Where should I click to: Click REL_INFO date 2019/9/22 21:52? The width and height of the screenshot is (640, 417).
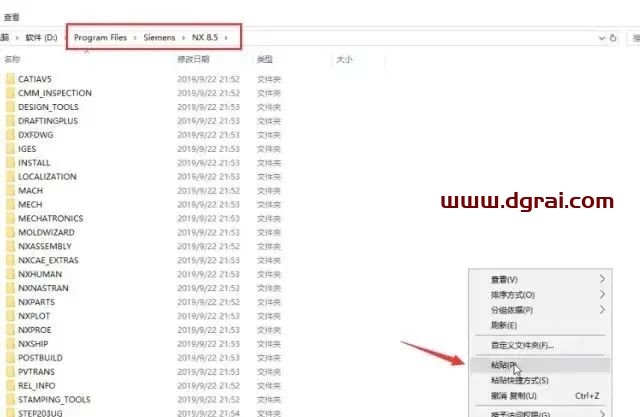click(x=209, y=386)
